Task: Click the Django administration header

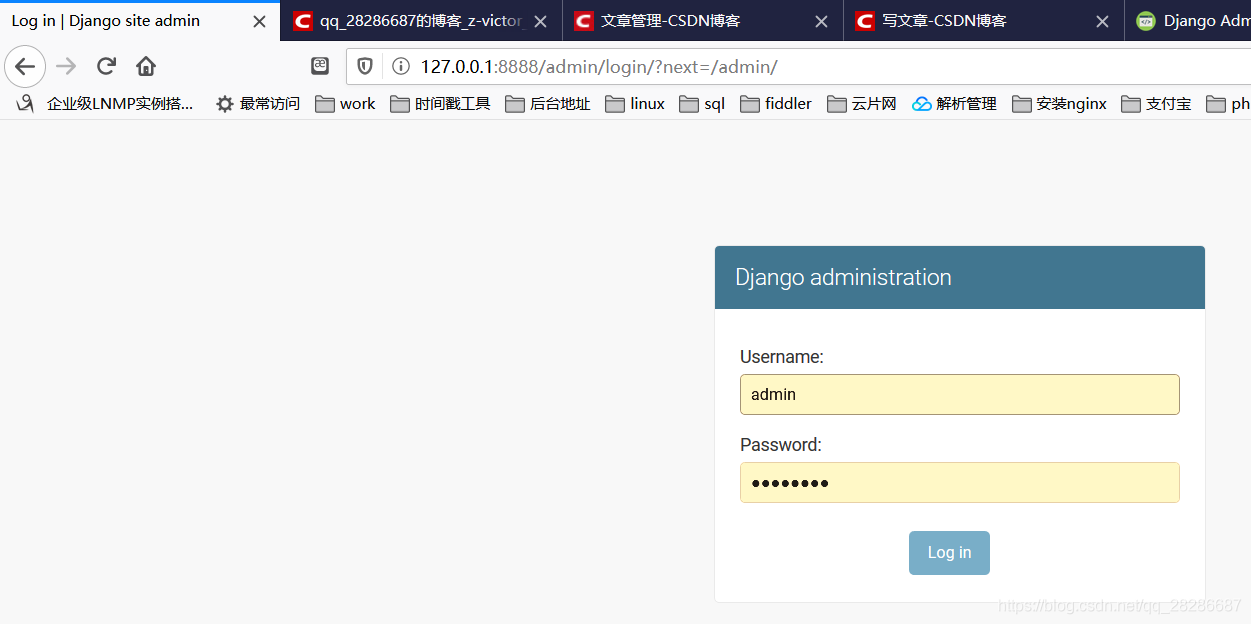Action: [843, 278]
